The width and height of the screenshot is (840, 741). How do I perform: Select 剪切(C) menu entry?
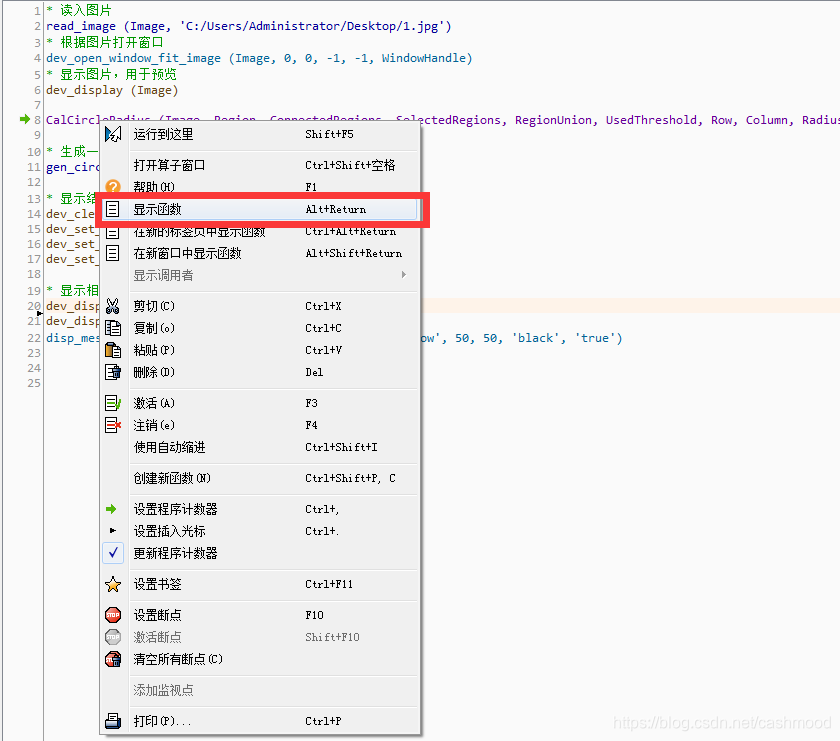[x=260, y=306]
